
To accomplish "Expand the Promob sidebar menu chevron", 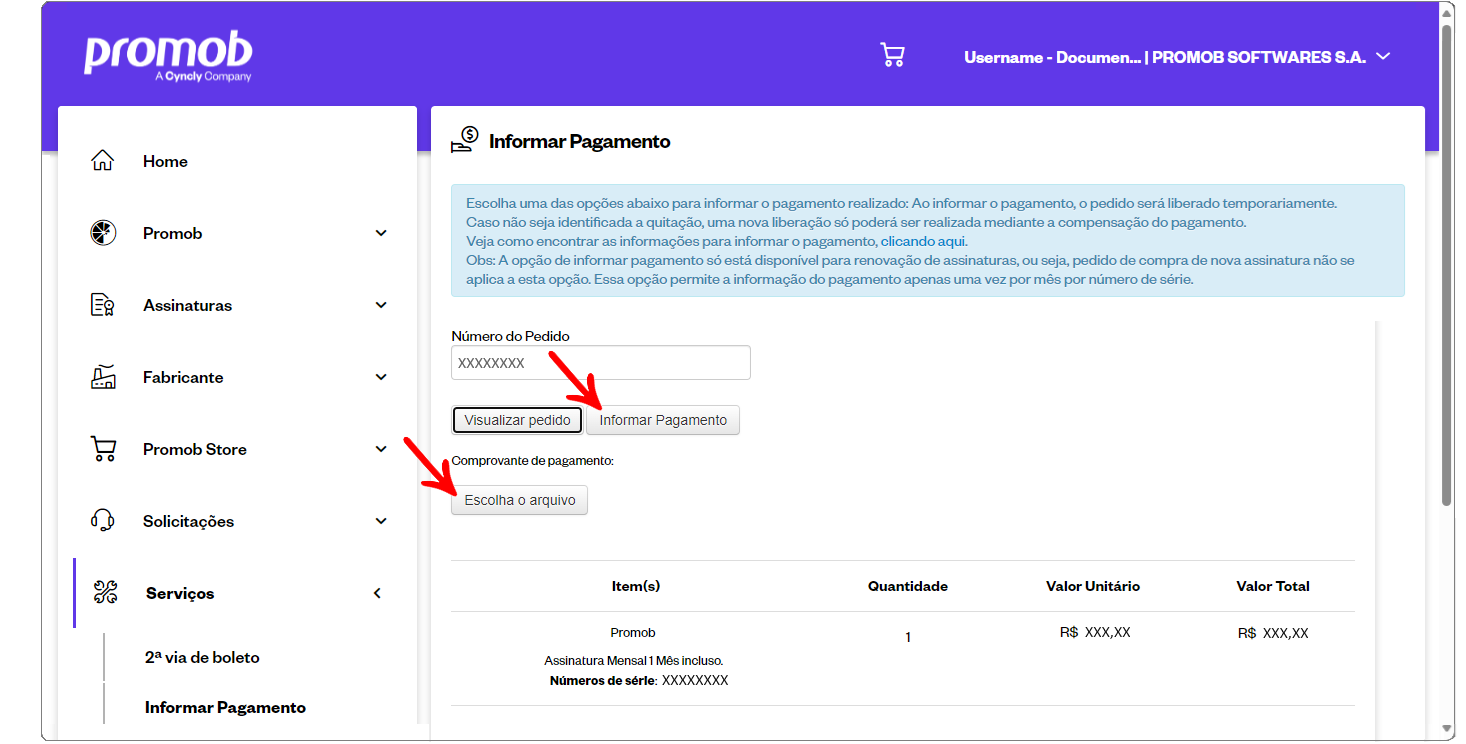I will tap(381, 233).
